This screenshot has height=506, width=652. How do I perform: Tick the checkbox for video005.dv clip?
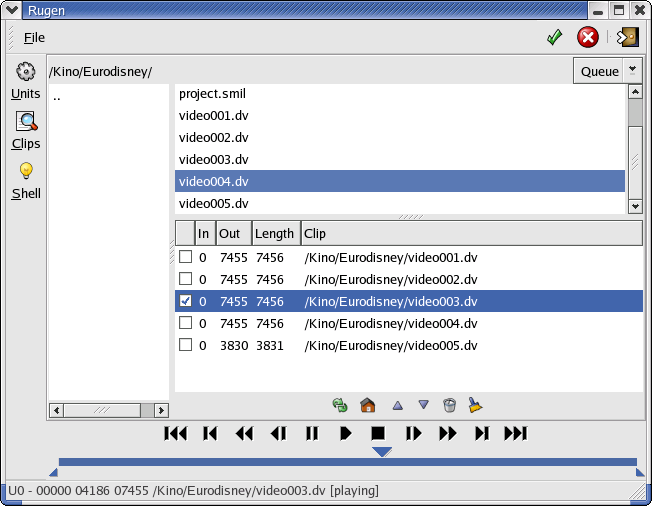[185, 345]
